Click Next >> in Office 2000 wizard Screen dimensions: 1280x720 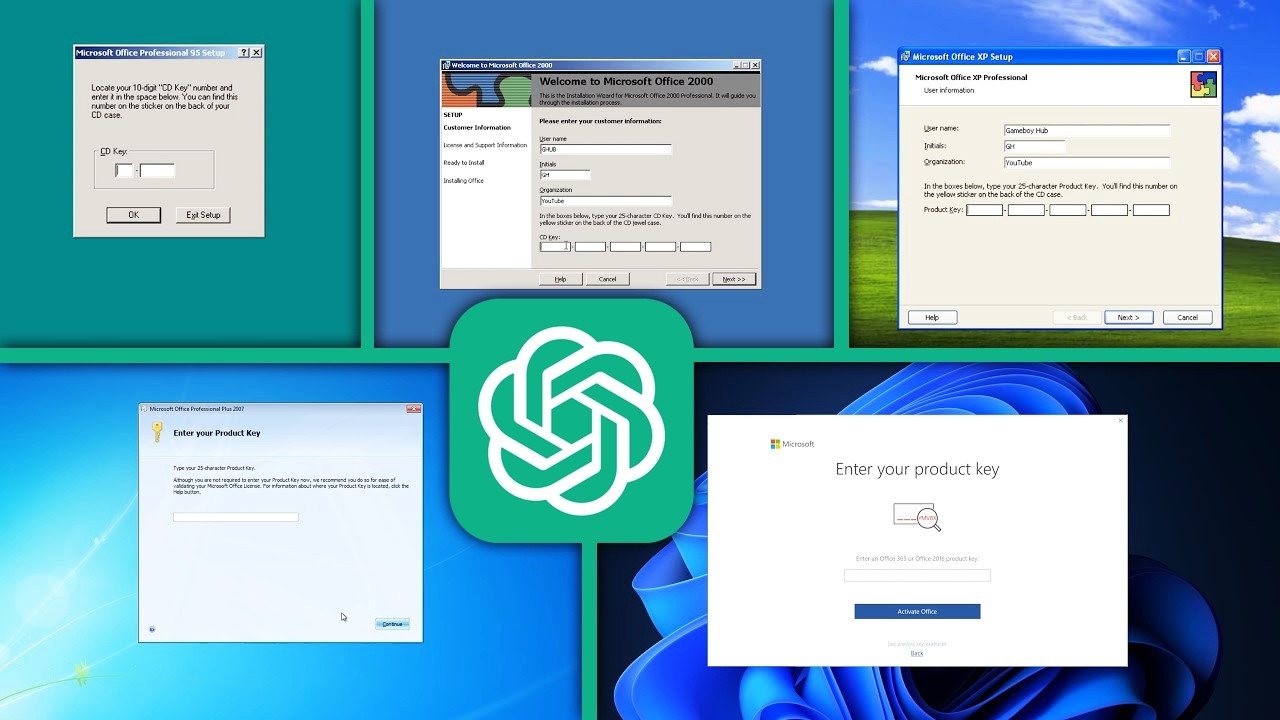click(x=734, y=279)
